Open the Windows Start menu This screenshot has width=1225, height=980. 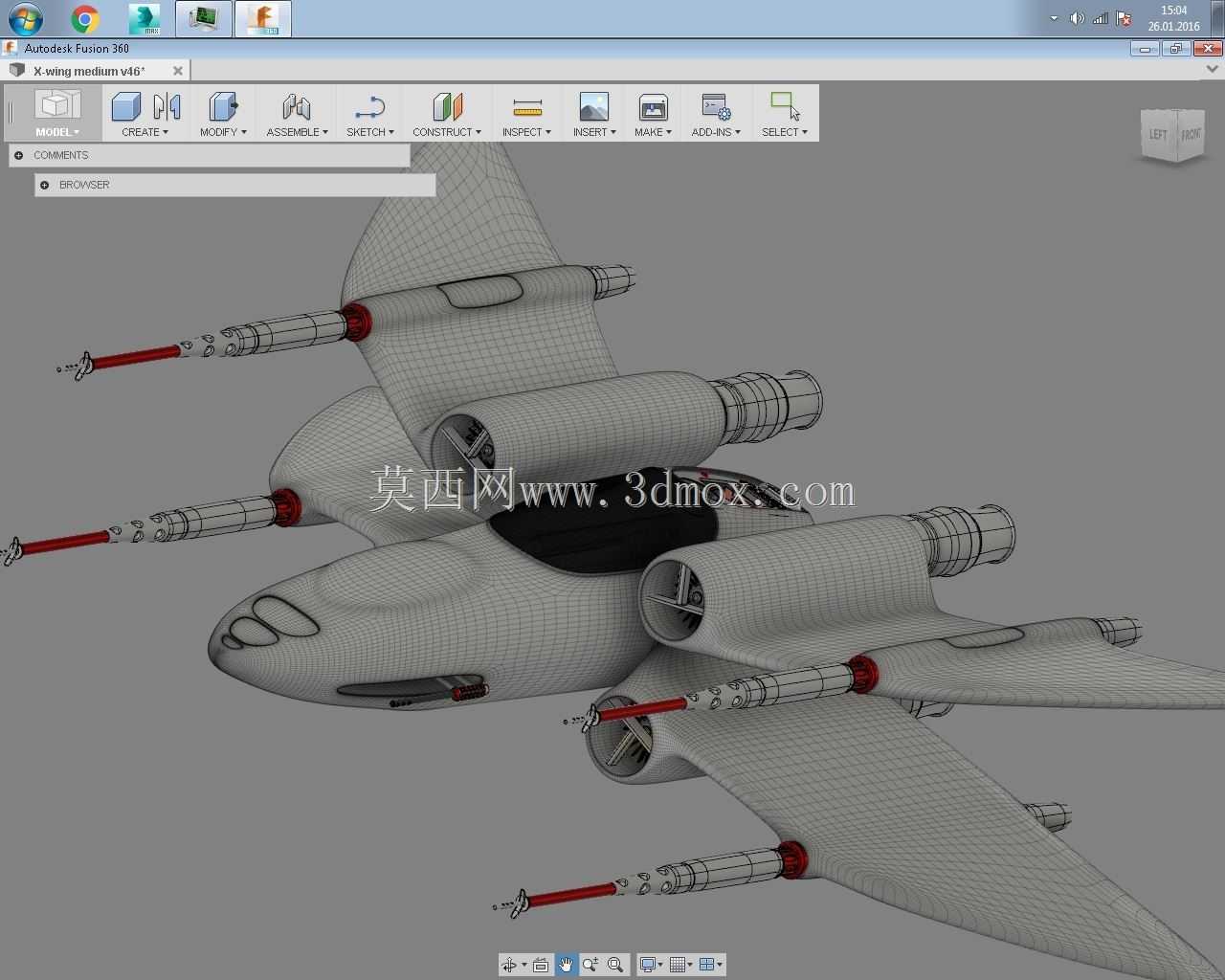pos(26,18)
